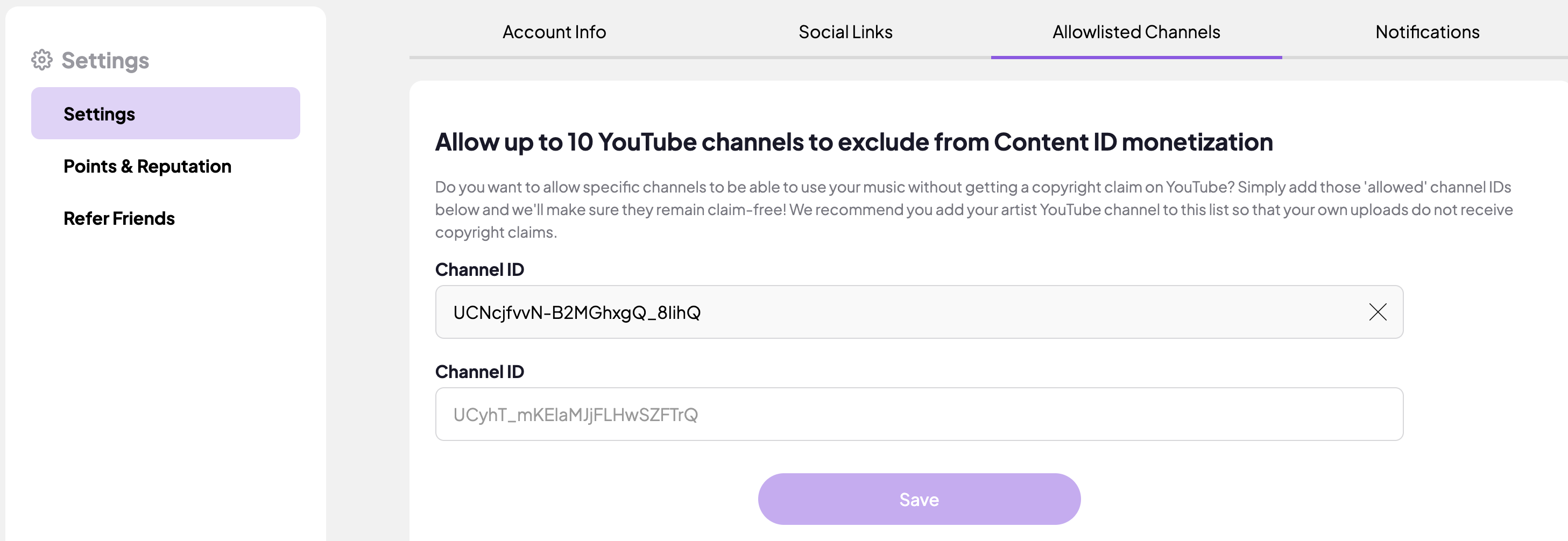Switch to the Account Info tab
This screenshot has height=541, width=1568.
pyautogui.click(x=554, y=32)
